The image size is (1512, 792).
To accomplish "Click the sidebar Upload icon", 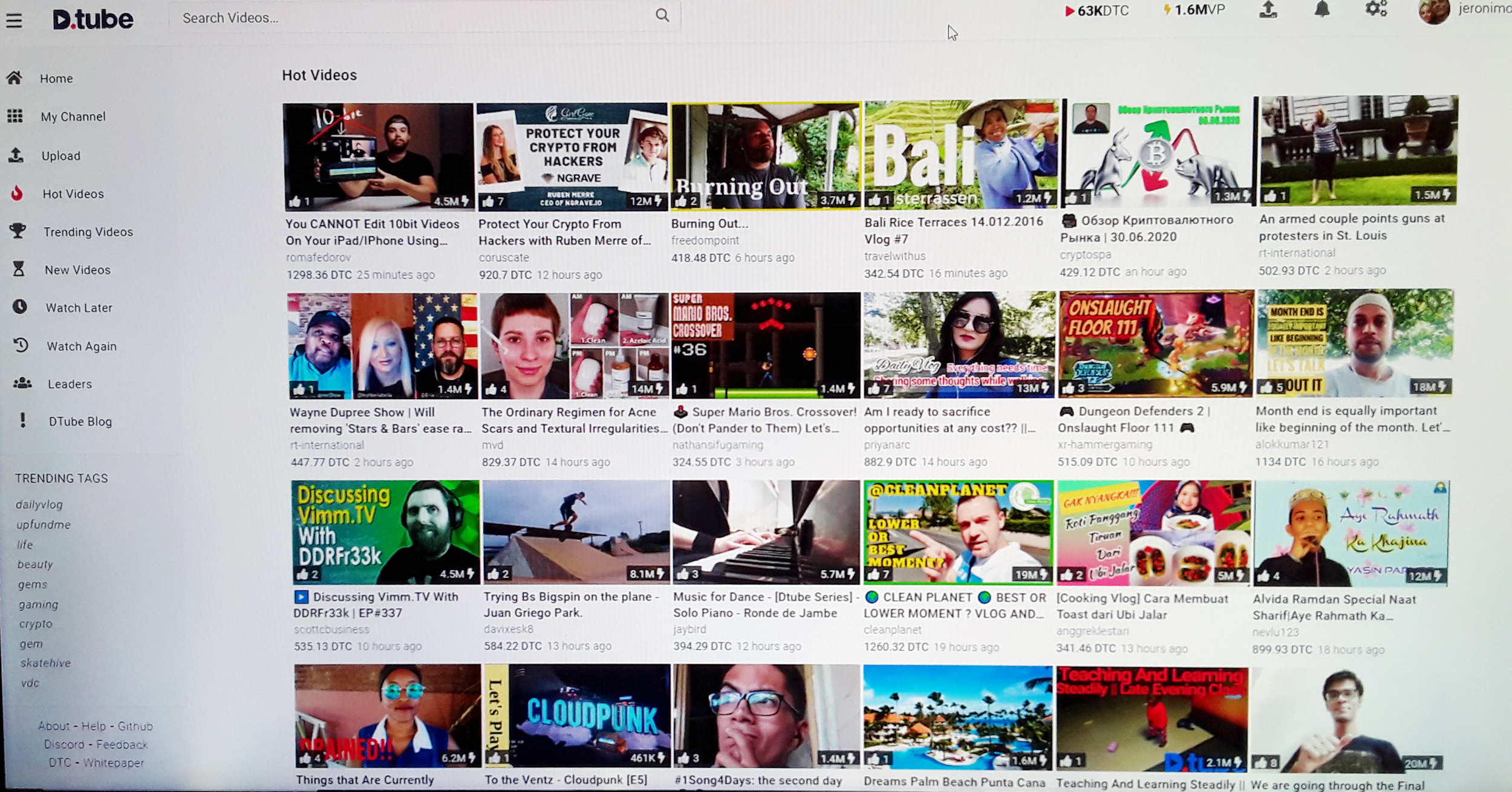I will [16, 155].
